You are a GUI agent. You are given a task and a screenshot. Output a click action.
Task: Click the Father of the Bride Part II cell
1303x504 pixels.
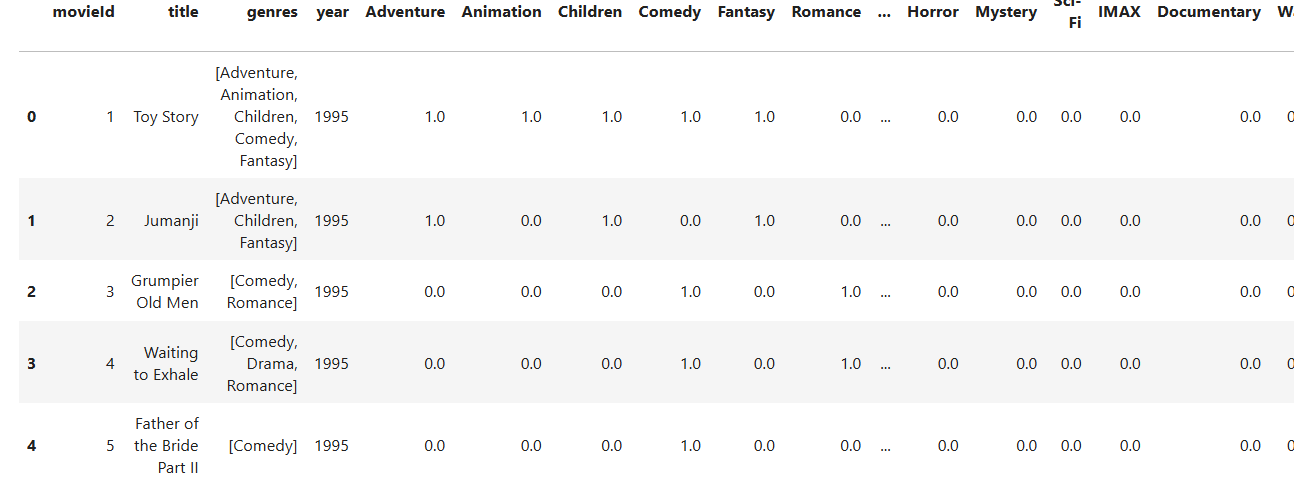[x=166, y=445]
